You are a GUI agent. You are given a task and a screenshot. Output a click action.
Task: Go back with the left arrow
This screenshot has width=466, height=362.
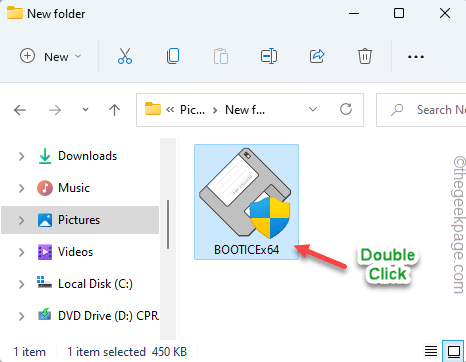(20, 110)
